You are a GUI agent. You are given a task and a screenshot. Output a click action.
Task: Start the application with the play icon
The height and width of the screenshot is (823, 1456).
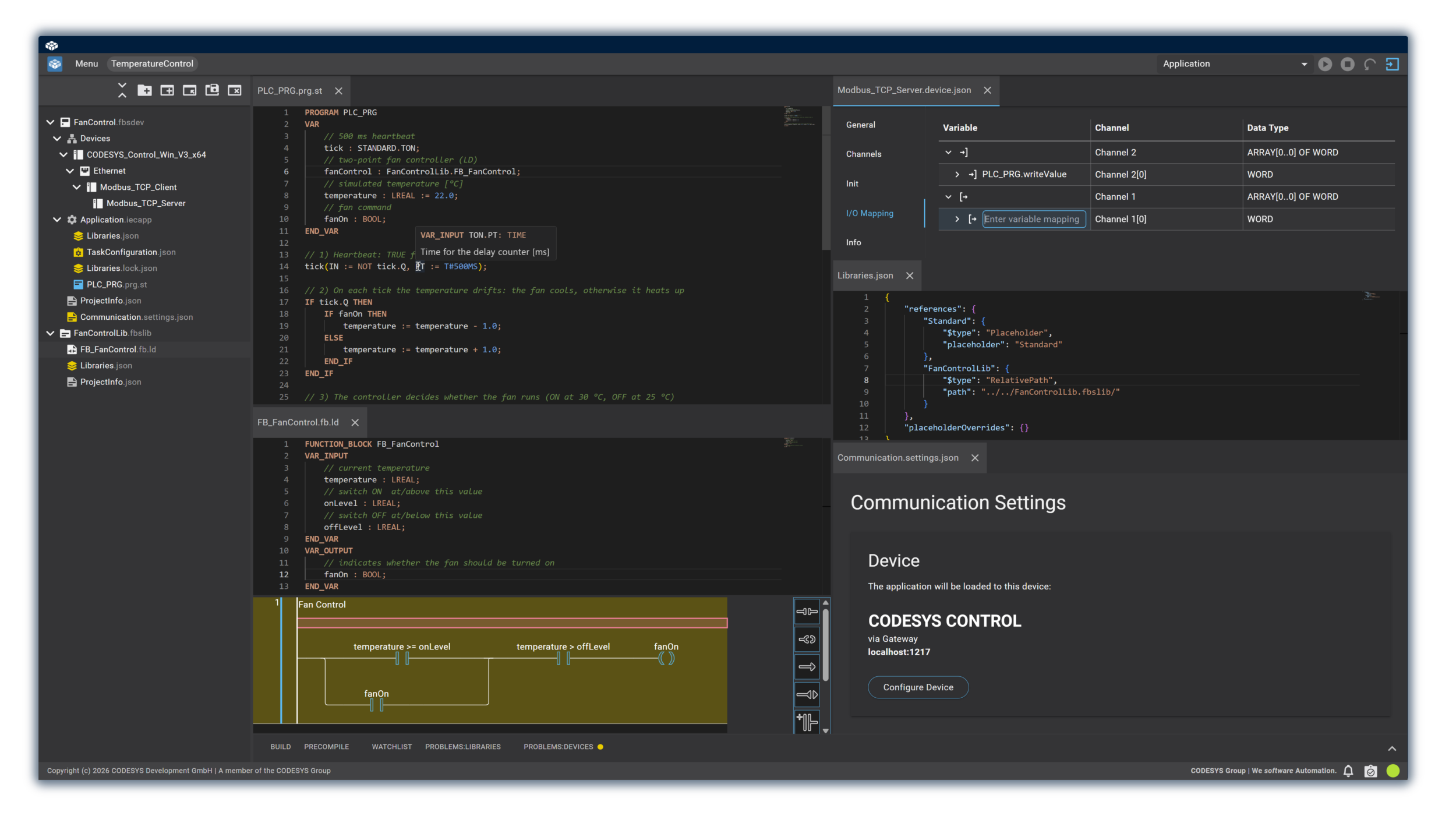coord(1325,64)
